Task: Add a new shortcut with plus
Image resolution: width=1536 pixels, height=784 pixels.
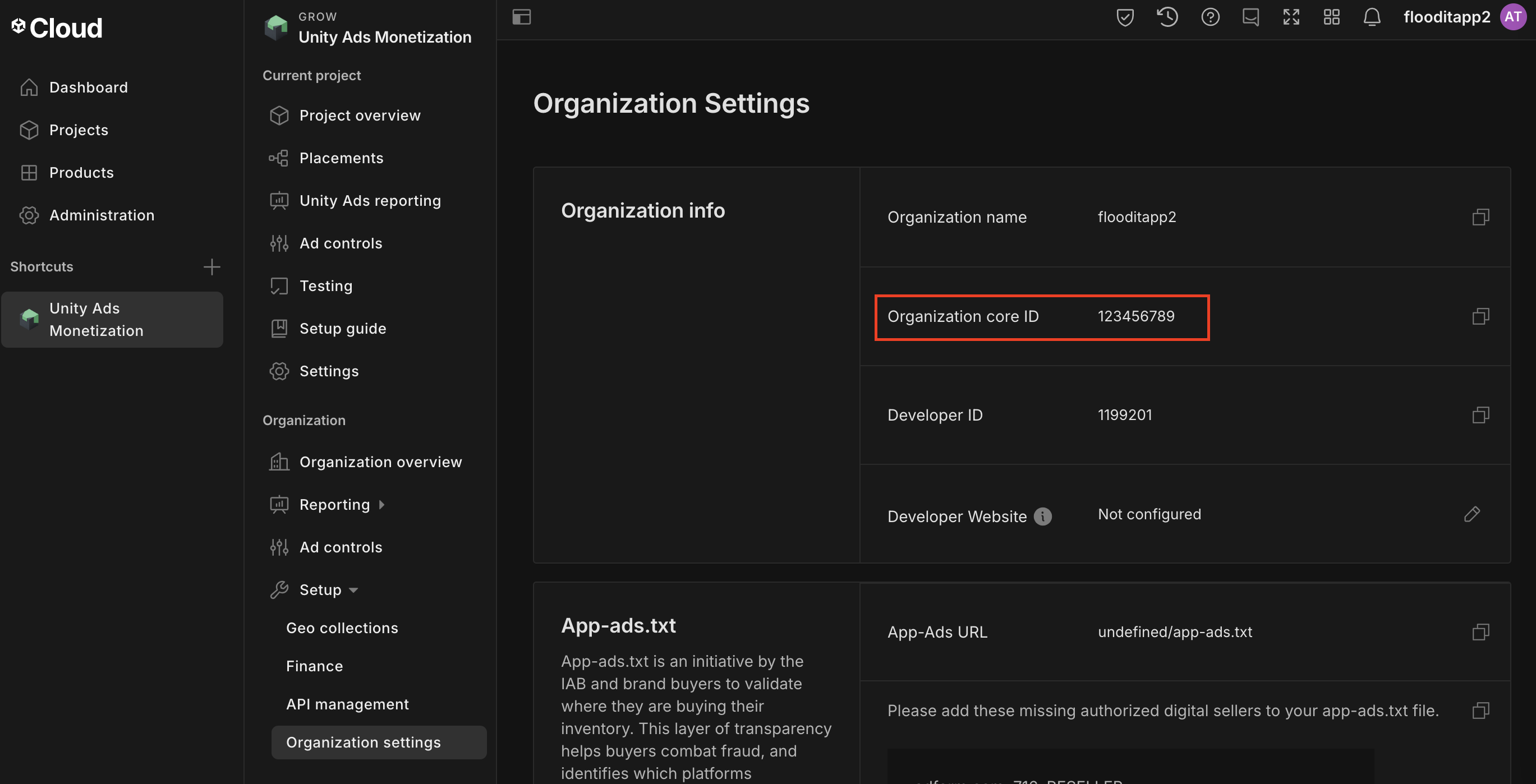Action: pyautogui.click(x=211, y=266)
